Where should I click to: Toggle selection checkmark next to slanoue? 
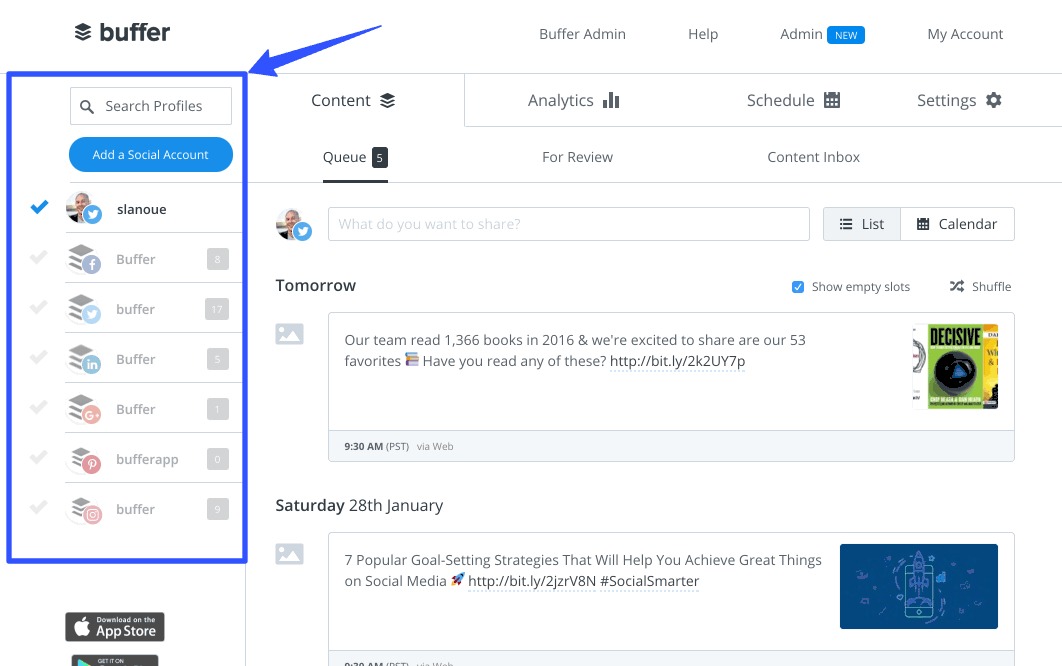pos(38,208)
